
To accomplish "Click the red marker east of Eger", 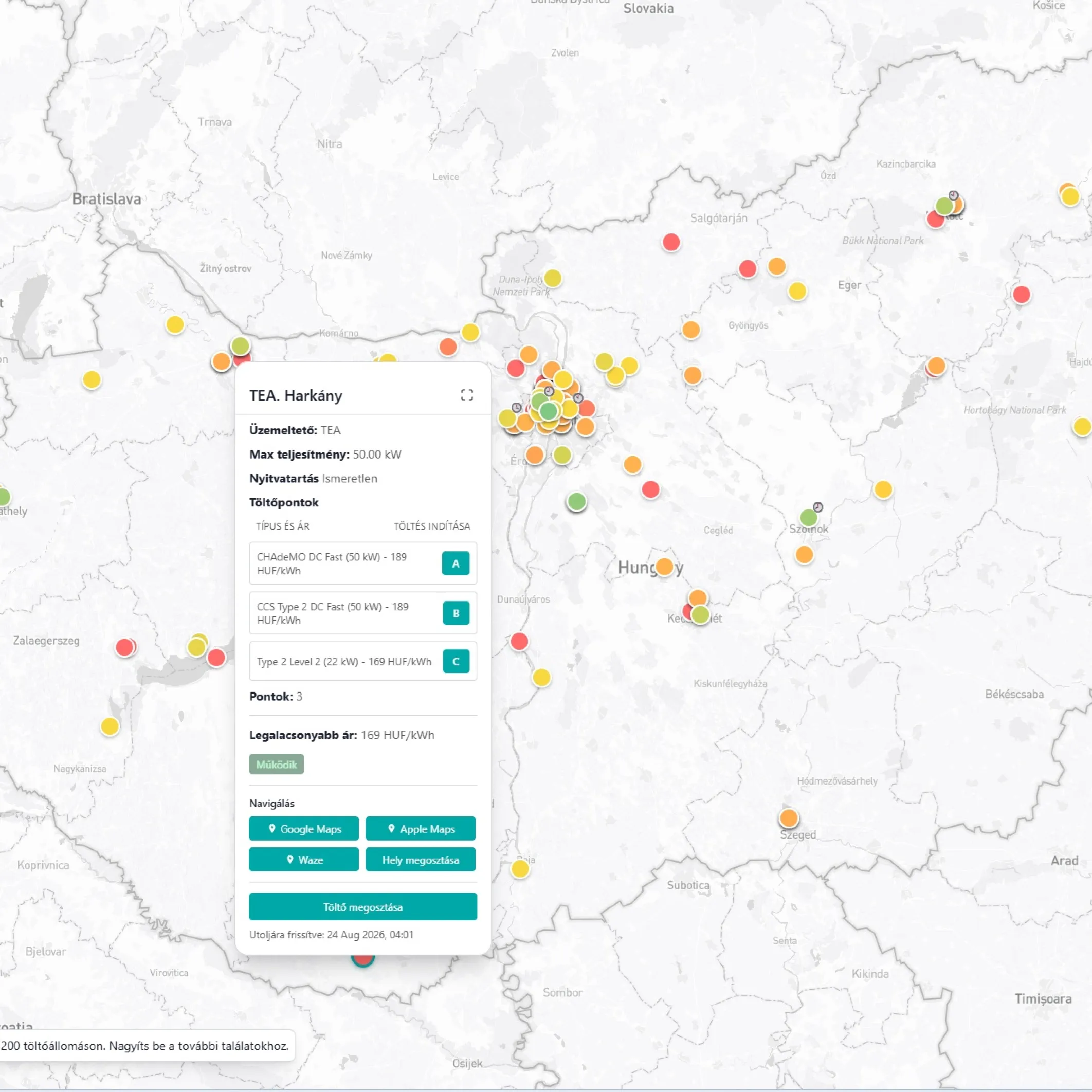I will 1022,295.
